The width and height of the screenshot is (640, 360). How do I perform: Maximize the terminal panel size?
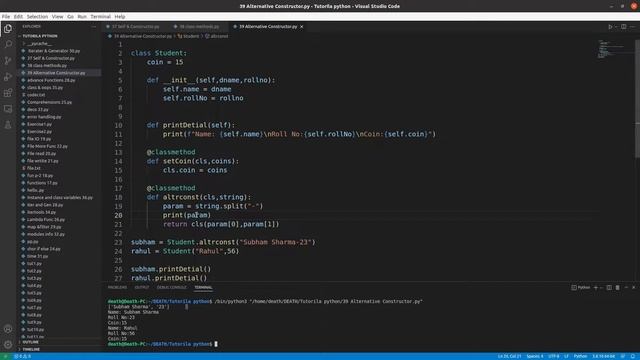click(626, 287)
